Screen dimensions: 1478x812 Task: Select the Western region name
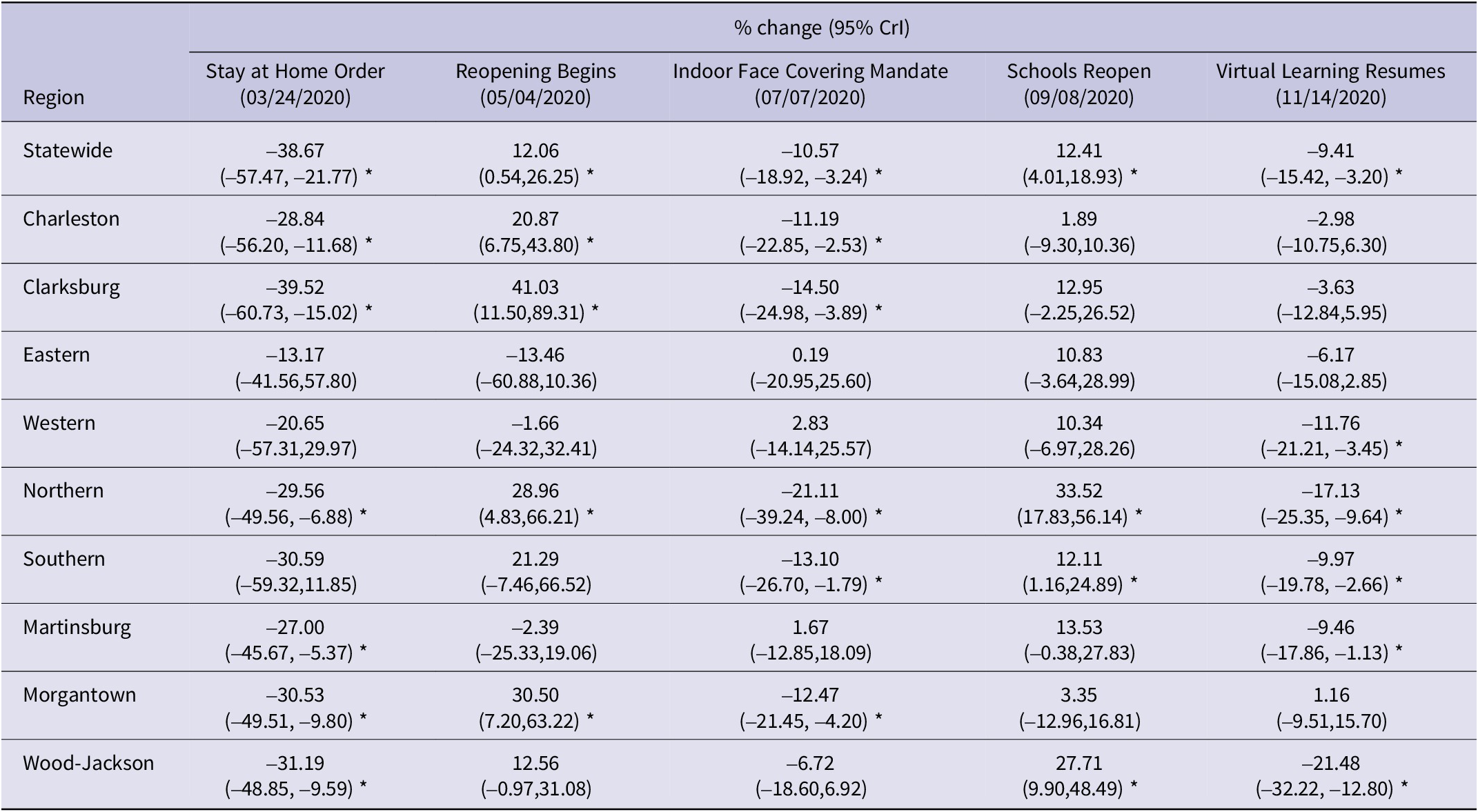[59, 422]
